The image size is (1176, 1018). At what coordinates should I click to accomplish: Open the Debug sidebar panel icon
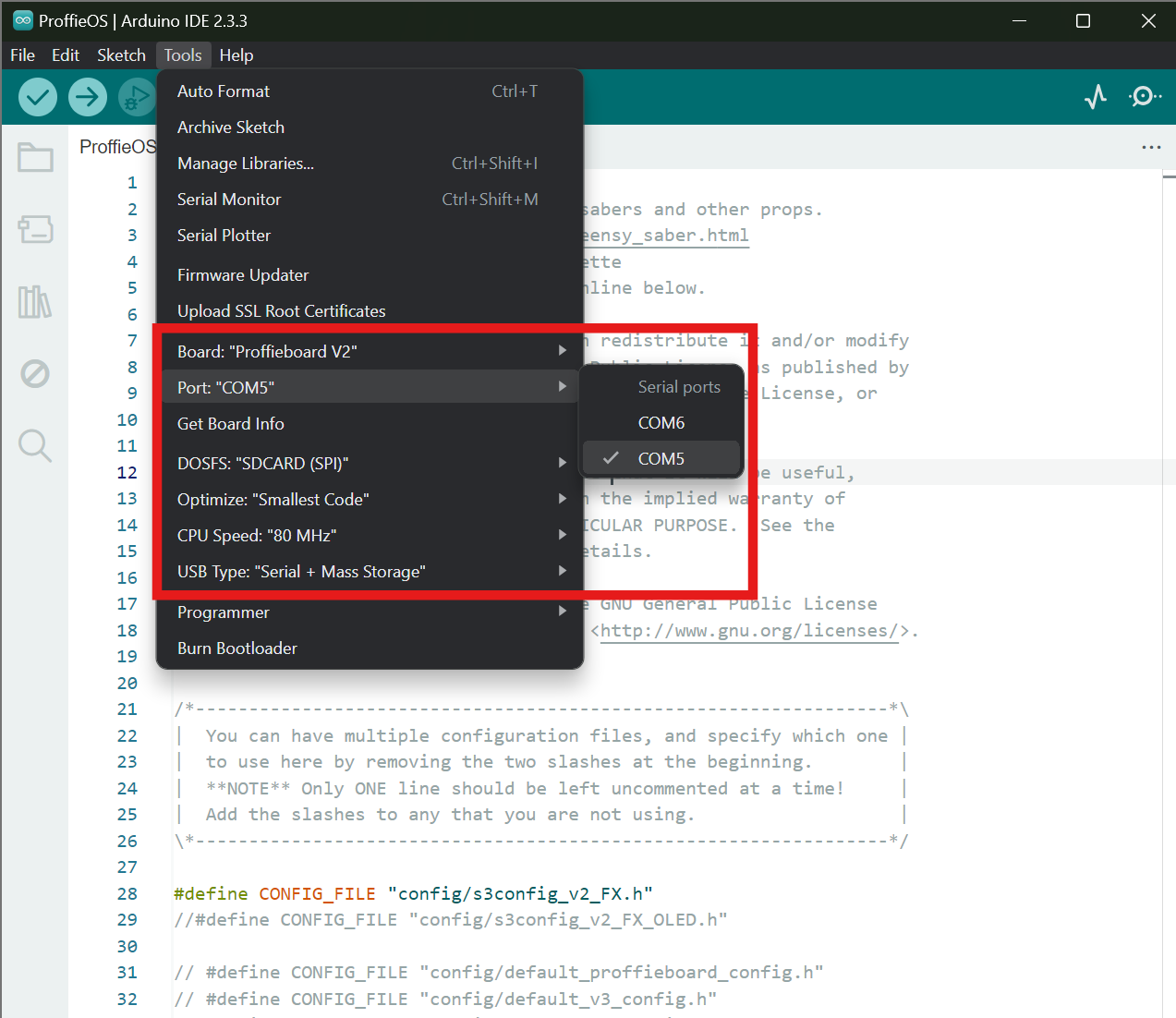coord(35,373)
